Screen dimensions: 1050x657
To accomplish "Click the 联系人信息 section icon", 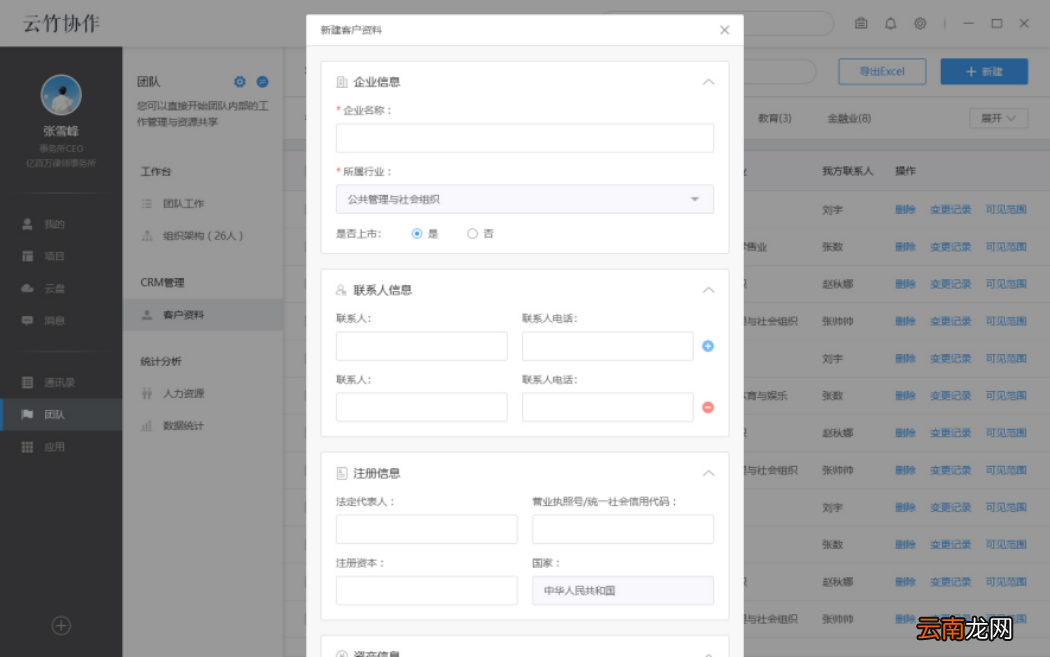I will pos(341,290).
